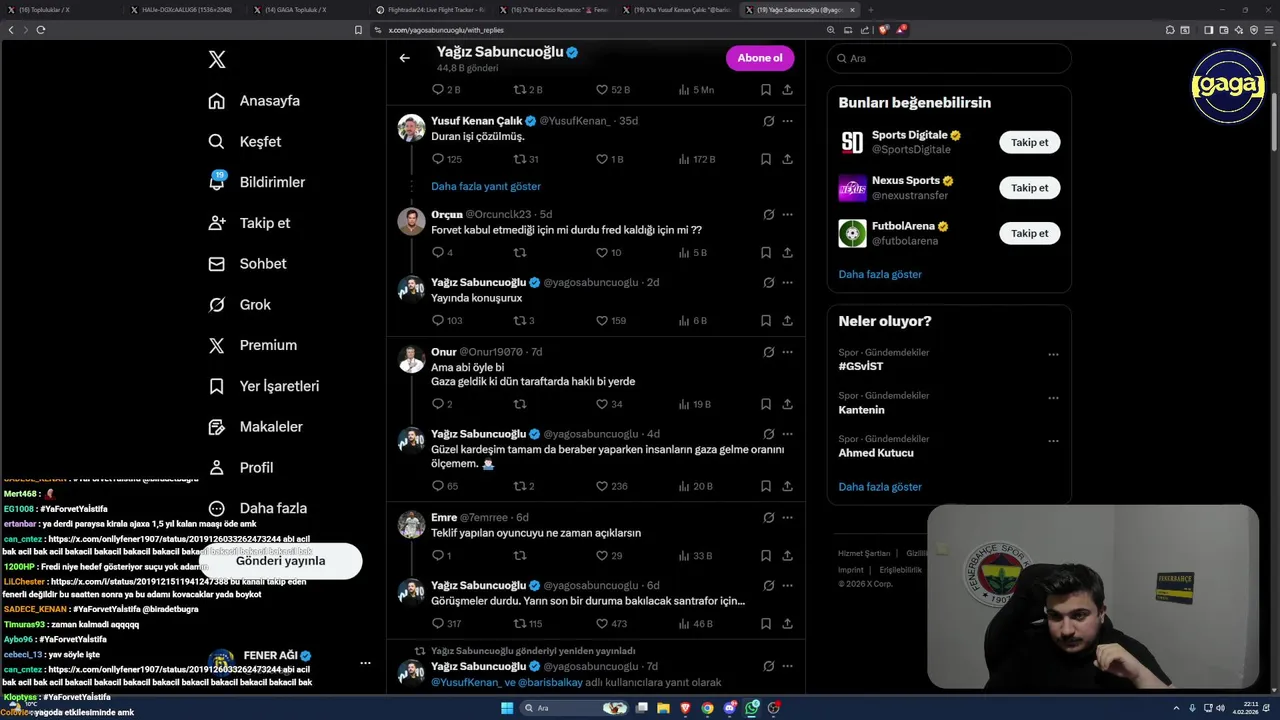This screenshot has height=720, width=1280.
Task: Like the 'Yayında konuşurux' post
Action: pyautogui.click(x=602, y=321)
